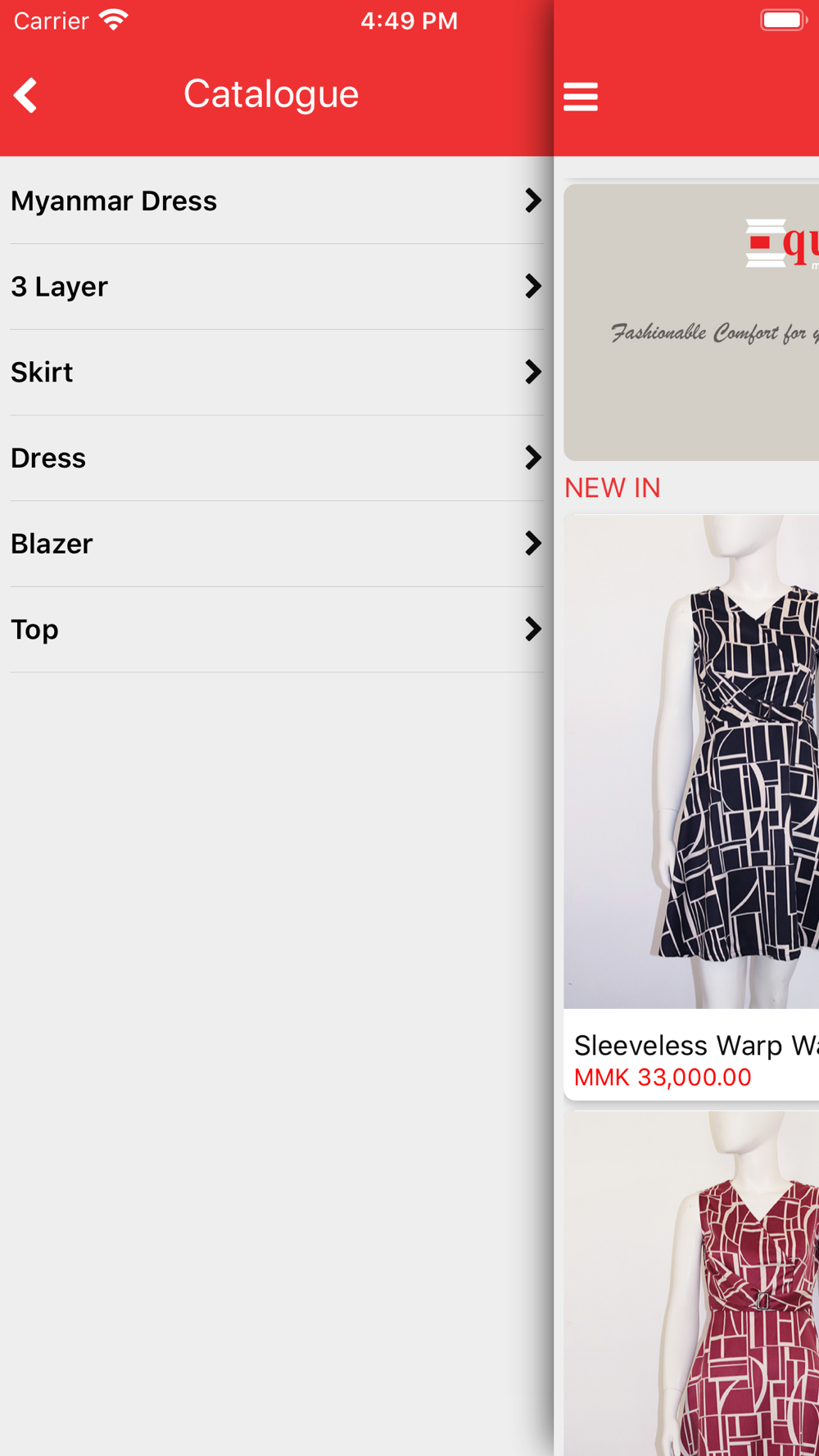View the red patterned dress photo
The width and height of the screenshot is (819, 1456).
691,1283
